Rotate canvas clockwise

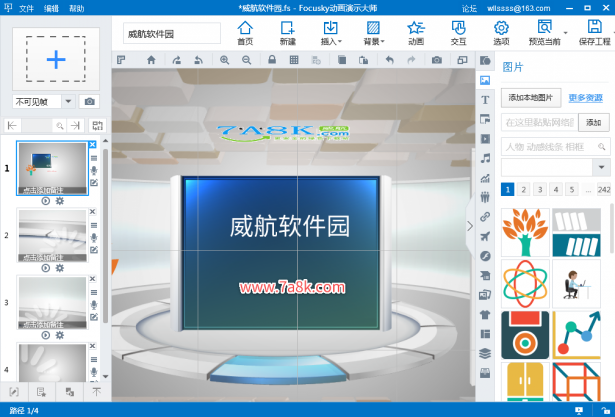tap(177, 60)
